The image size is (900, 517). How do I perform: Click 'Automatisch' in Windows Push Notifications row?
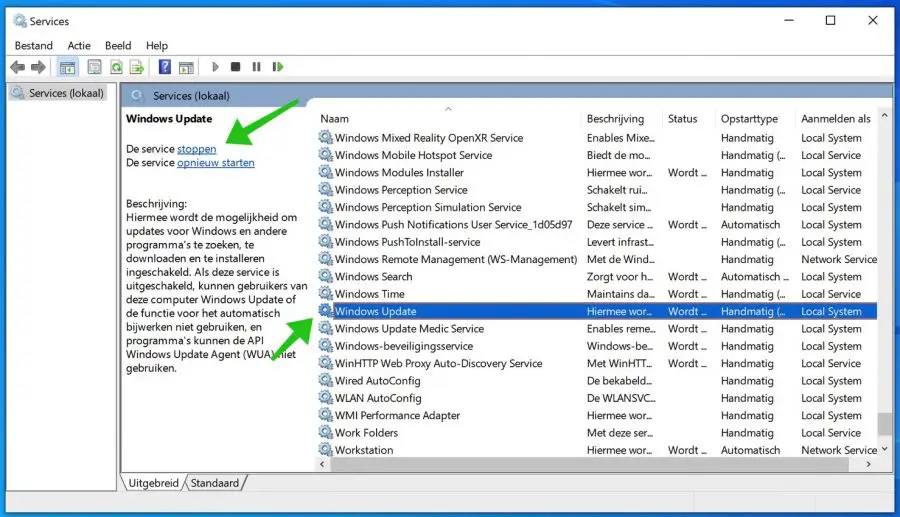tap(750, 224)
